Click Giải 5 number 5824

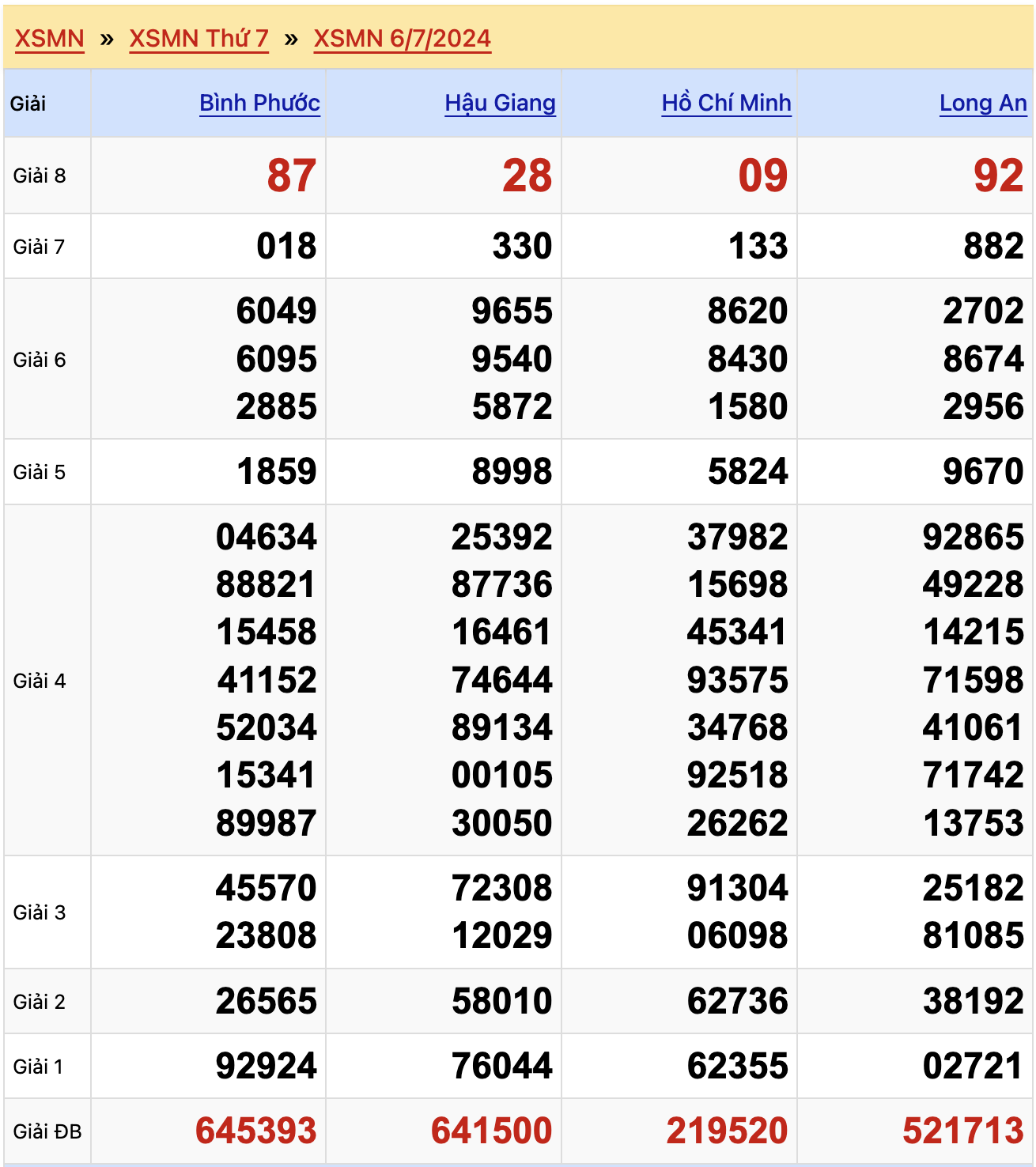pos(748,471)
